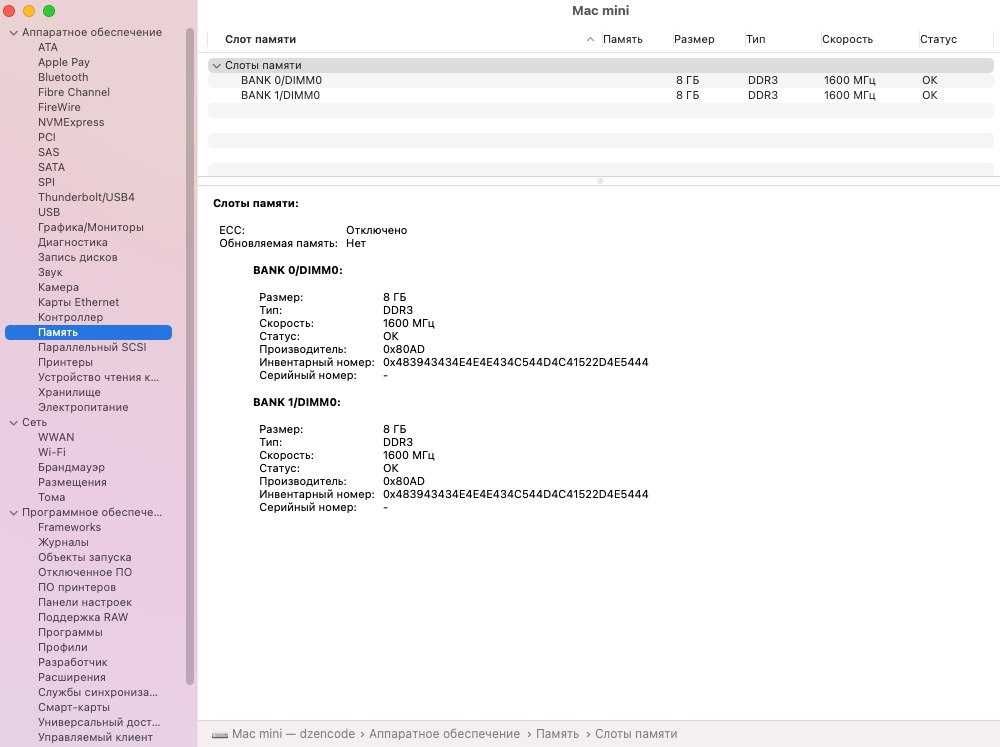
Task: Go to Память in the path bar
Action: point(557,734)
